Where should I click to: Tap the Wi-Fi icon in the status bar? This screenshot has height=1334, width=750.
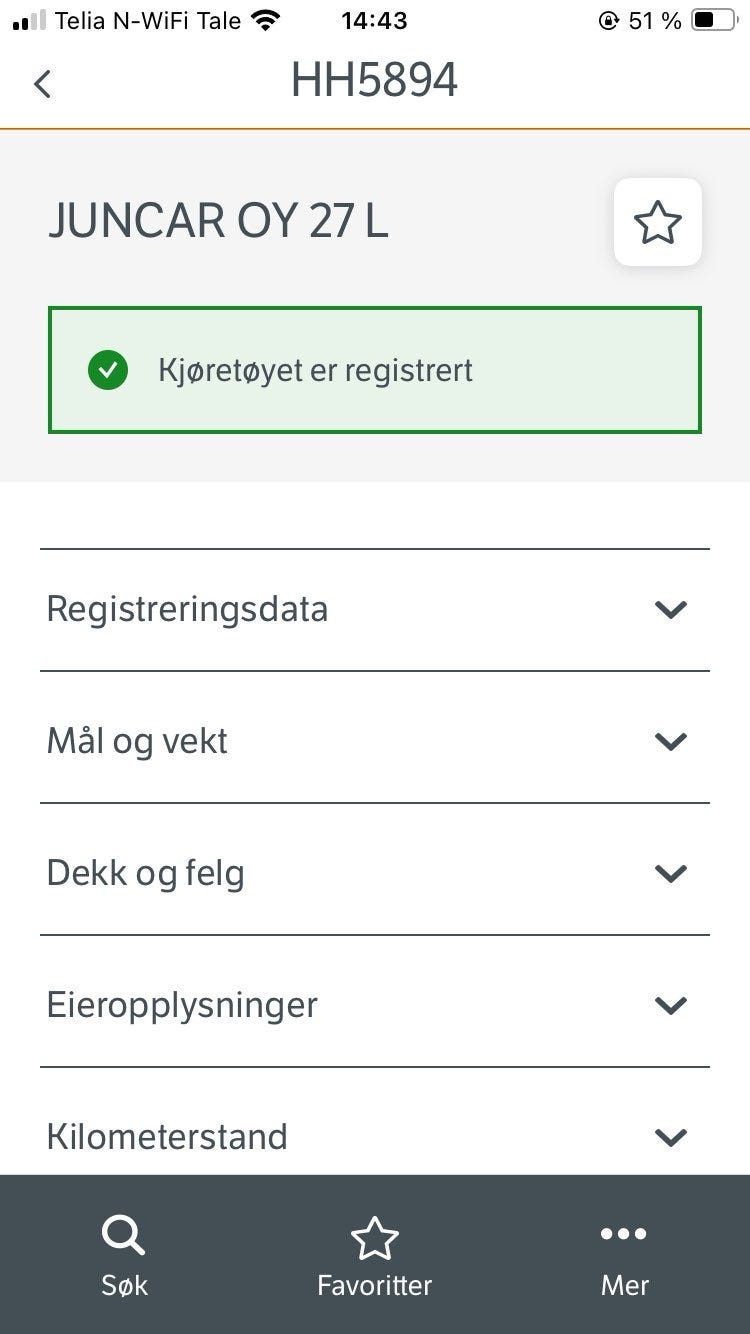(x=266, y=20)
